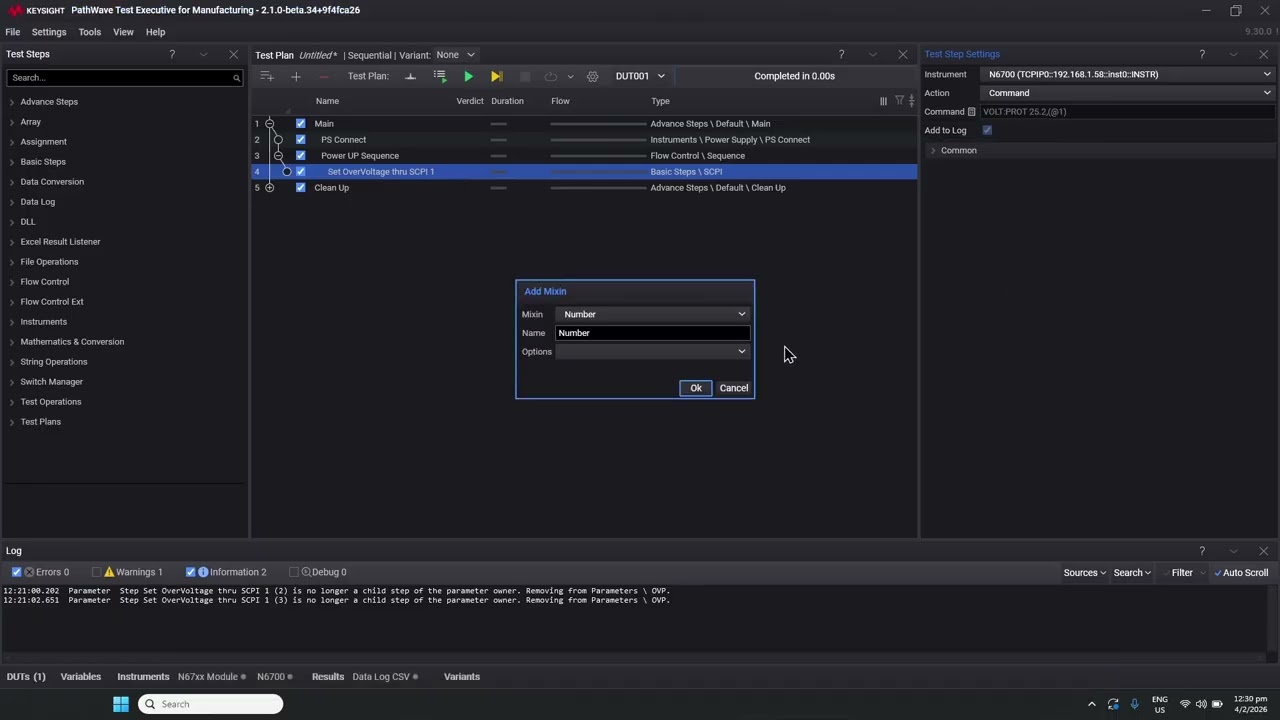Open the DUT001 selector dropdown

tap(640, 76)
